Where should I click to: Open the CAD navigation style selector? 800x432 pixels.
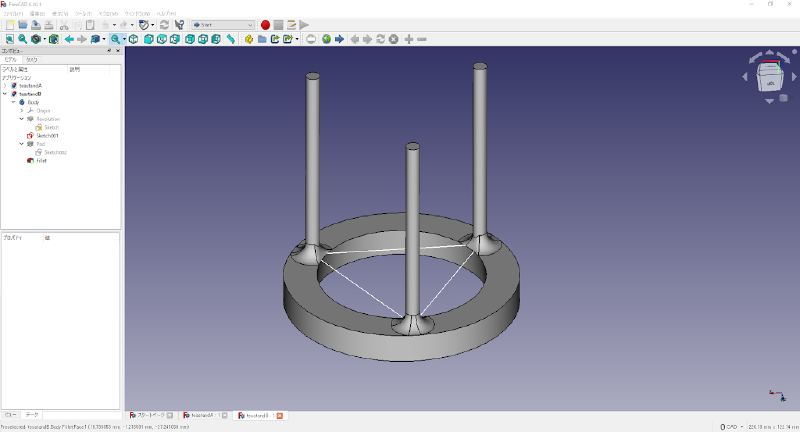731,427
